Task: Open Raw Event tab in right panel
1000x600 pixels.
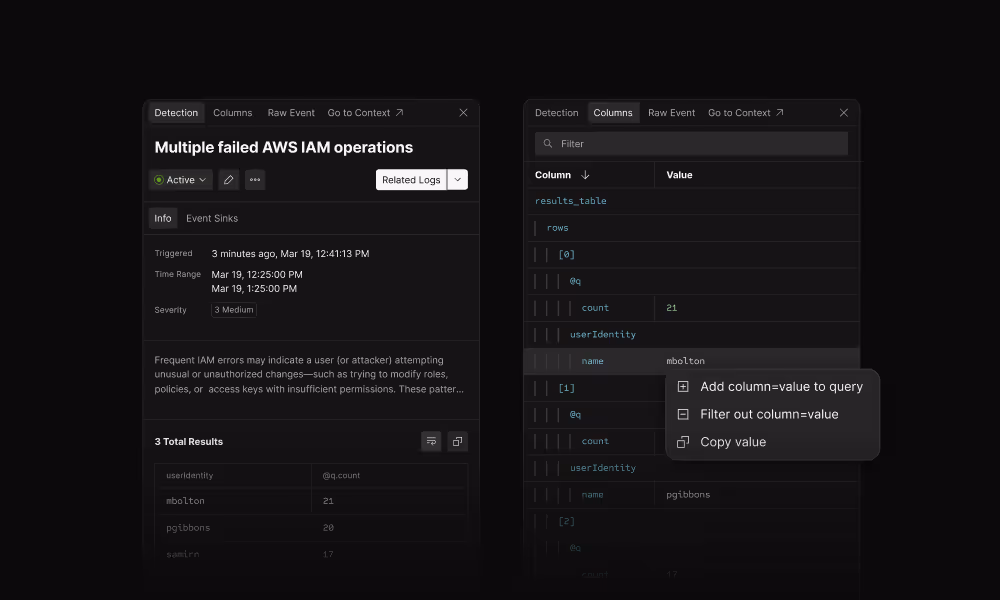Action: click(x=672, y=113)
